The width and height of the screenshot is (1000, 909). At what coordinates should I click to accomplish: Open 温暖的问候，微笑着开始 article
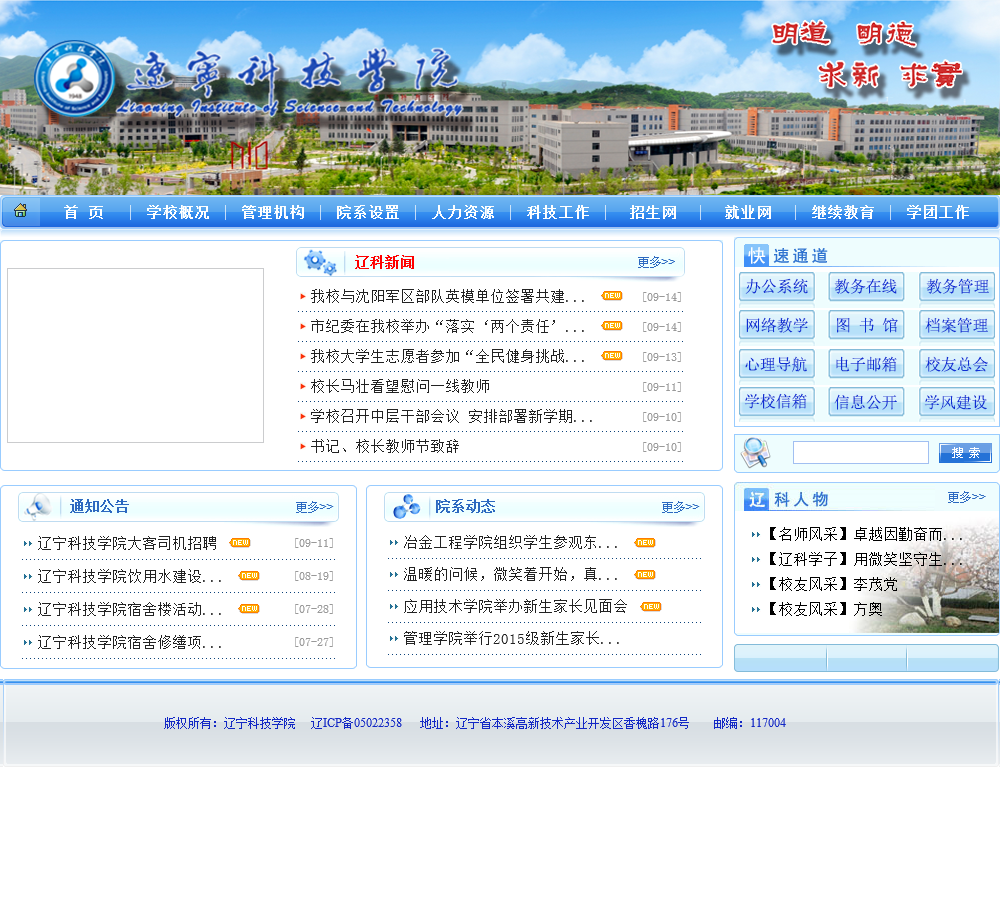(x=511, y=575)
